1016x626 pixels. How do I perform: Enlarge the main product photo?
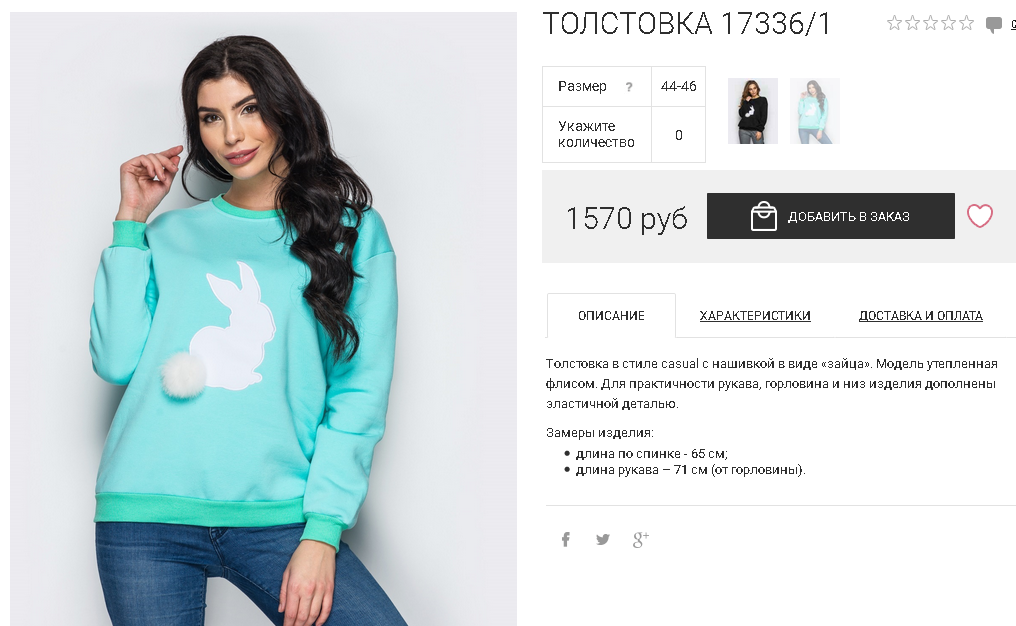(x=263, y=319)
